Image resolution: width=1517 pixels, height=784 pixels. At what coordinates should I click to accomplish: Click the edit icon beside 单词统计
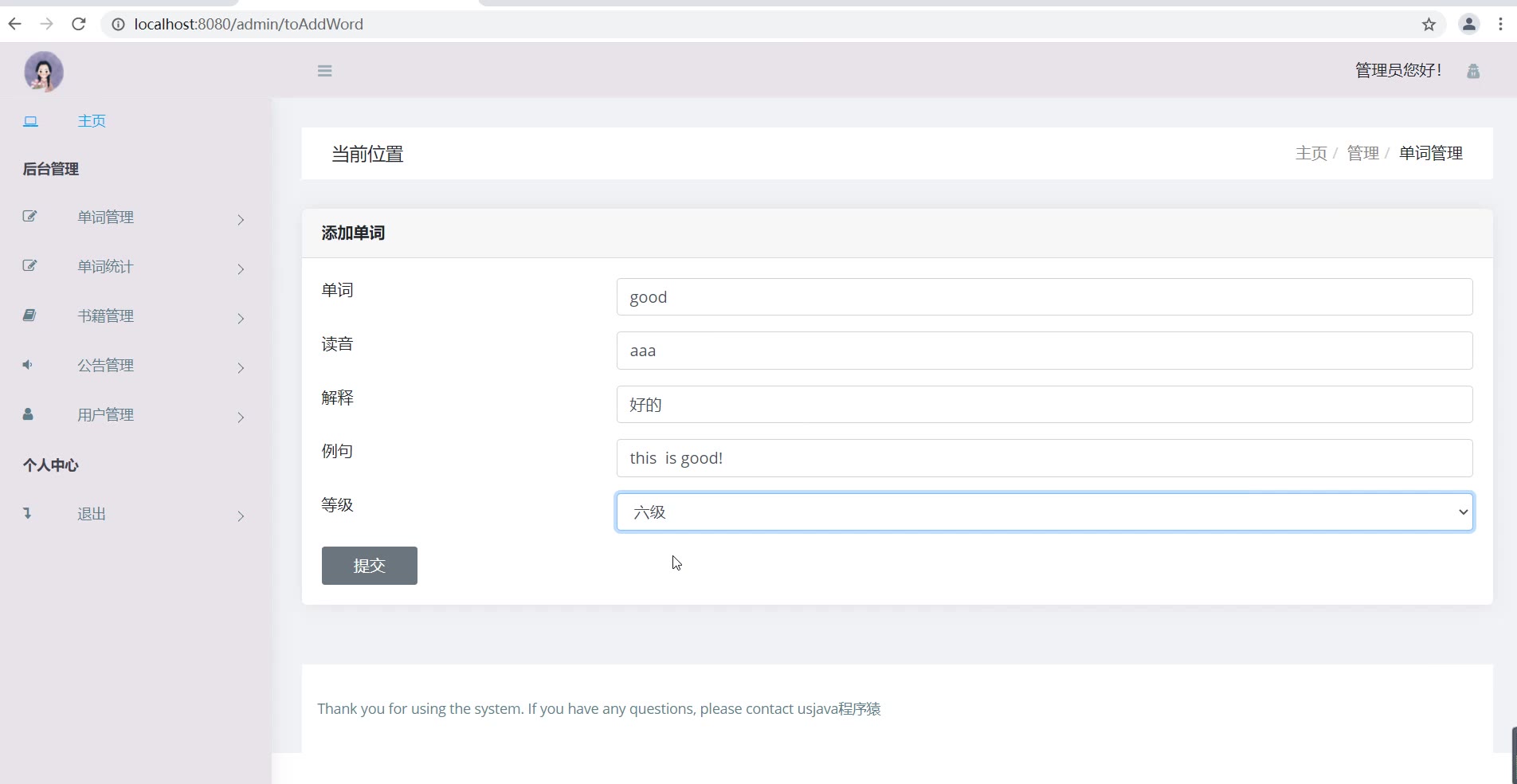(29, 265)
